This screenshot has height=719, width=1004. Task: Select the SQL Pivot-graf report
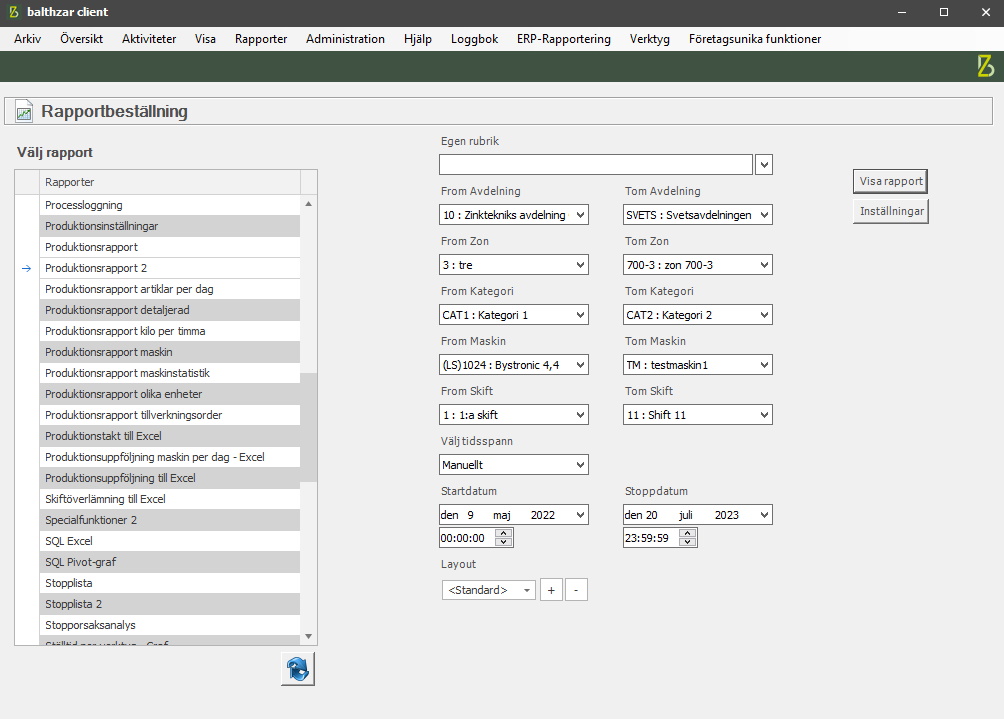coord(170,562)
